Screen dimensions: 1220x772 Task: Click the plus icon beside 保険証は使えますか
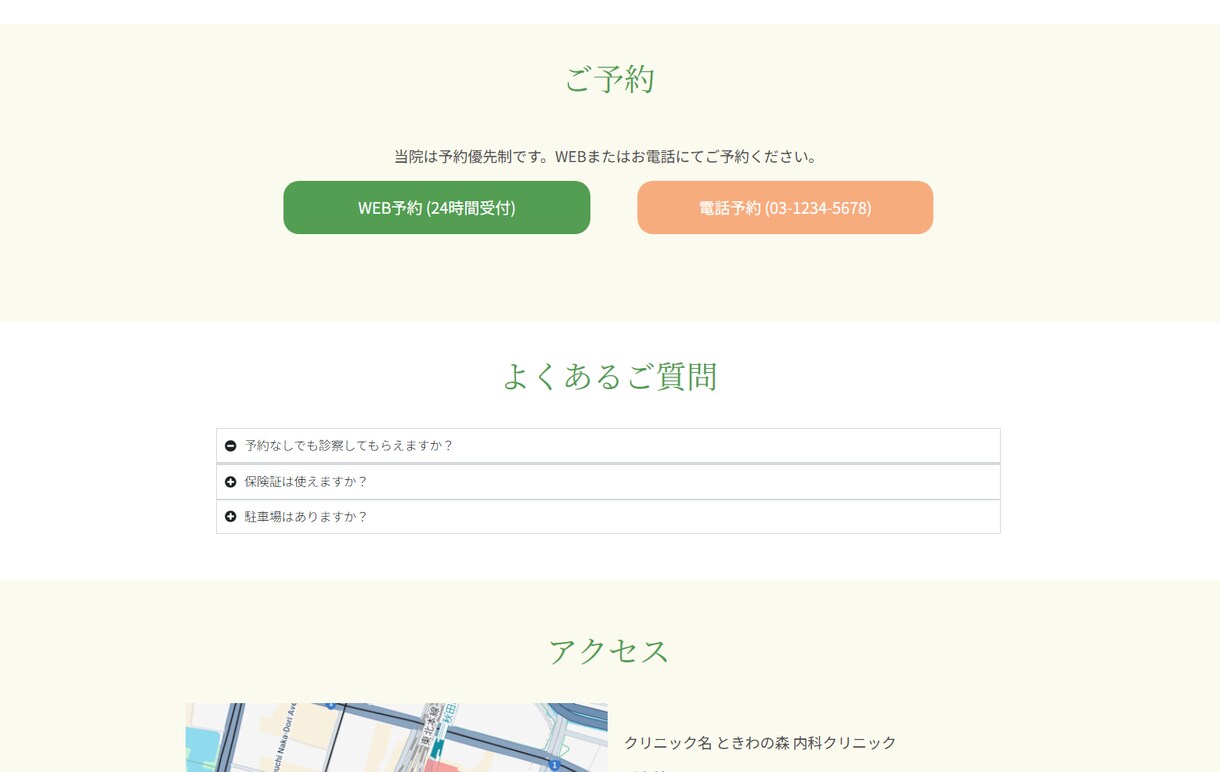coord(231,482)
